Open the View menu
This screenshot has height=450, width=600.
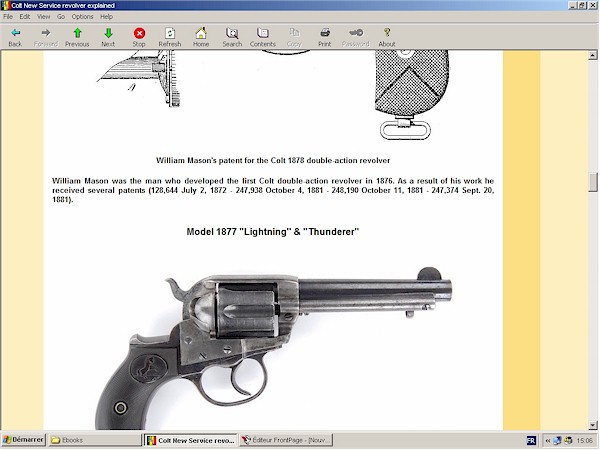tap(44, 16)
